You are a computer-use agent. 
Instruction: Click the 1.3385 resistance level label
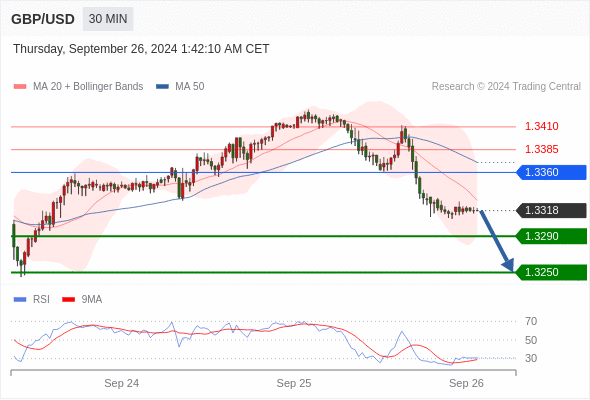(x=541, y=149)
